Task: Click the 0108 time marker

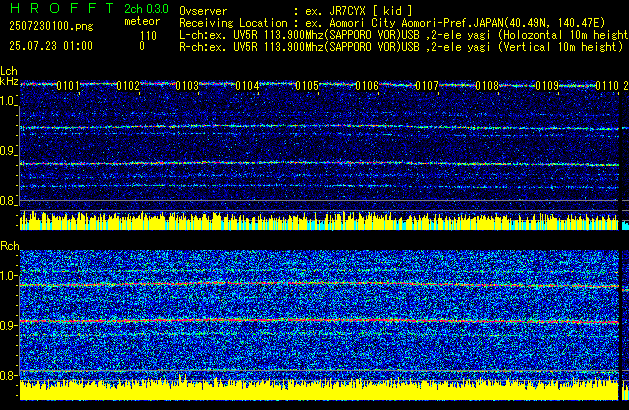Action: tap(487, 86)
